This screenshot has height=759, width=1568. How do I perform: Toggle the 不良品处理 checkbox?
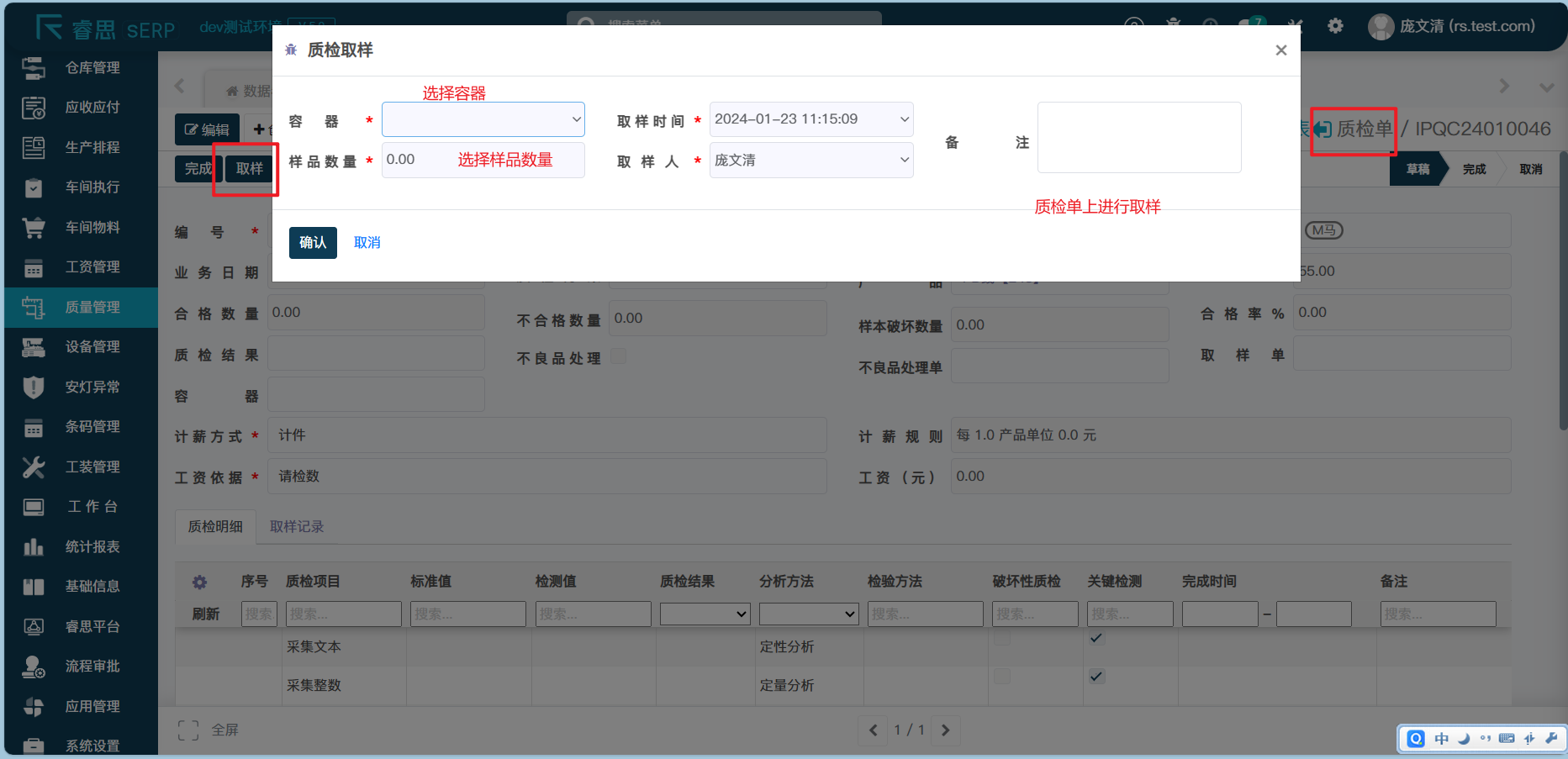(x=618, y=356)
